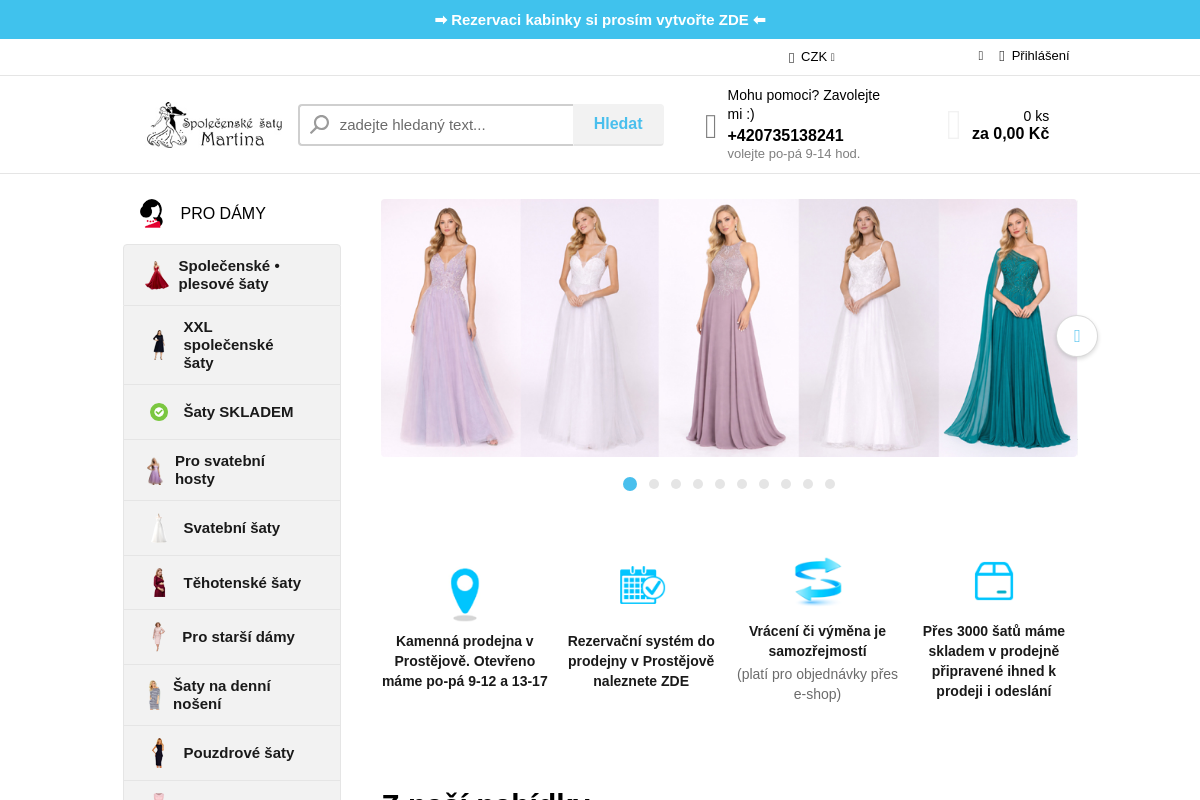Image resolution: width=1200 pixels, height=800 pixels.
Task: Click the return or exchange arrows icon
Action: click(817, 581)
